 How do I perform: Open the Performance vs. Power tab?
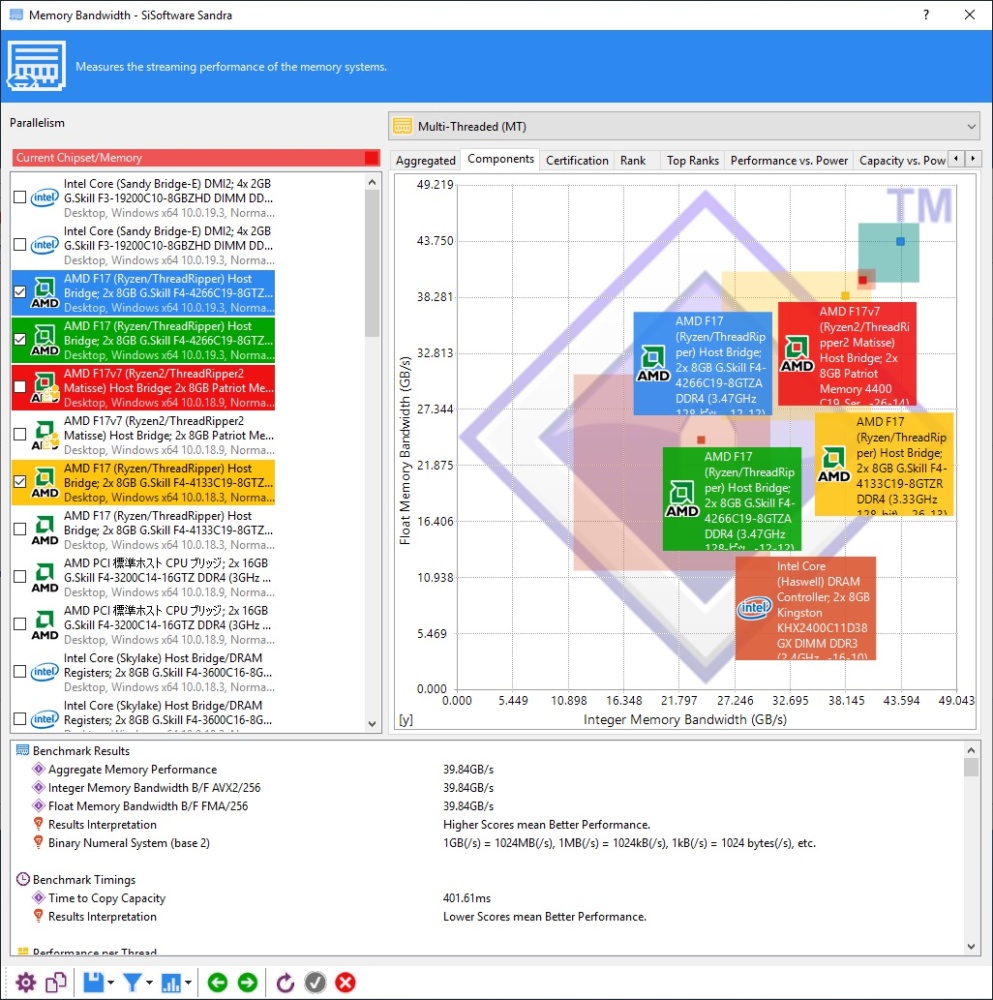tap(789, 161)
